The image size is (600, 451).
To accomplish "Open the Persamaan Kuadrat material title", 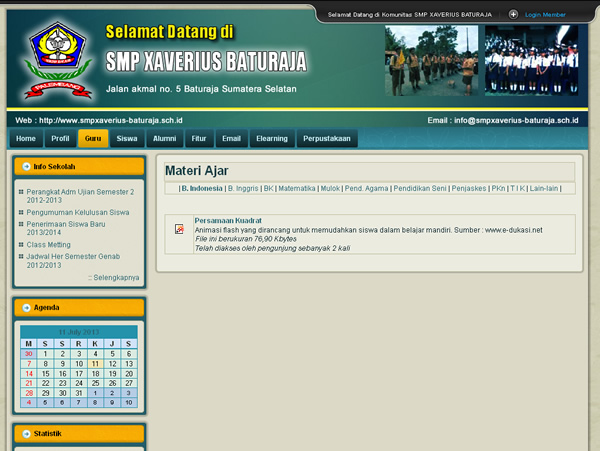I will click(x=228, y=220).
